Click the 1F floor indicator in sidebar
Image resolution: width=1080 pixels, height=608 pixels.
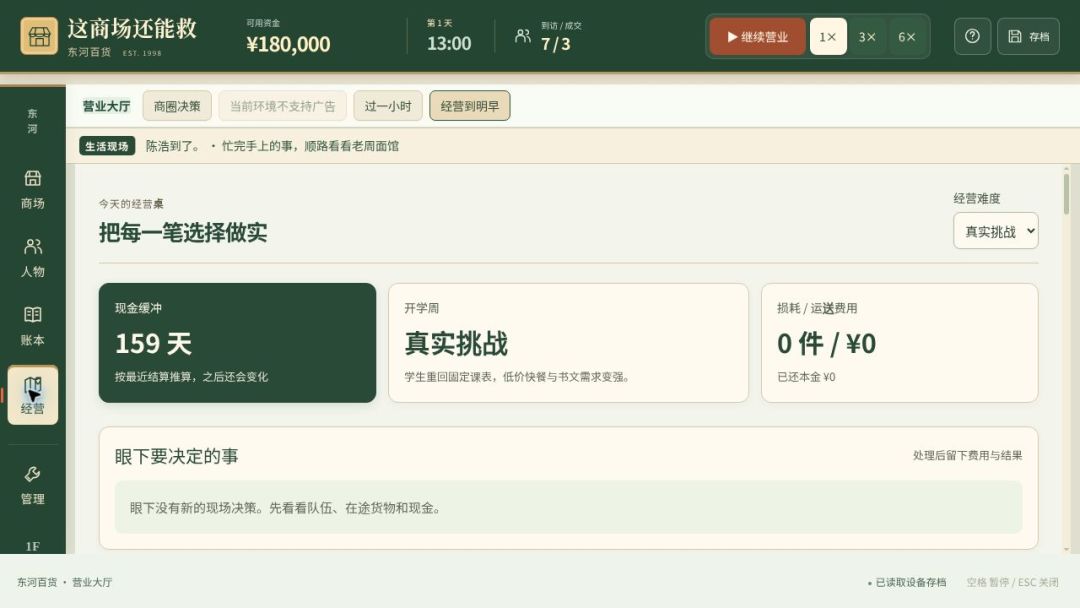[x=32, y=546]
